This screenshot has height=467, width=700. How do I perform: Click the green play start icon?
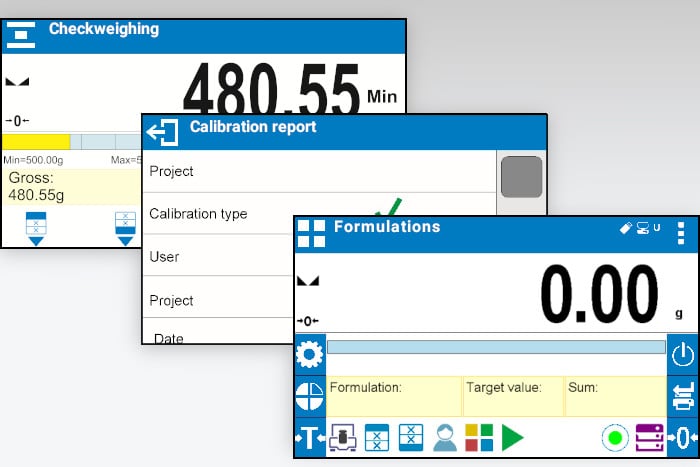(x=512, y=438)
